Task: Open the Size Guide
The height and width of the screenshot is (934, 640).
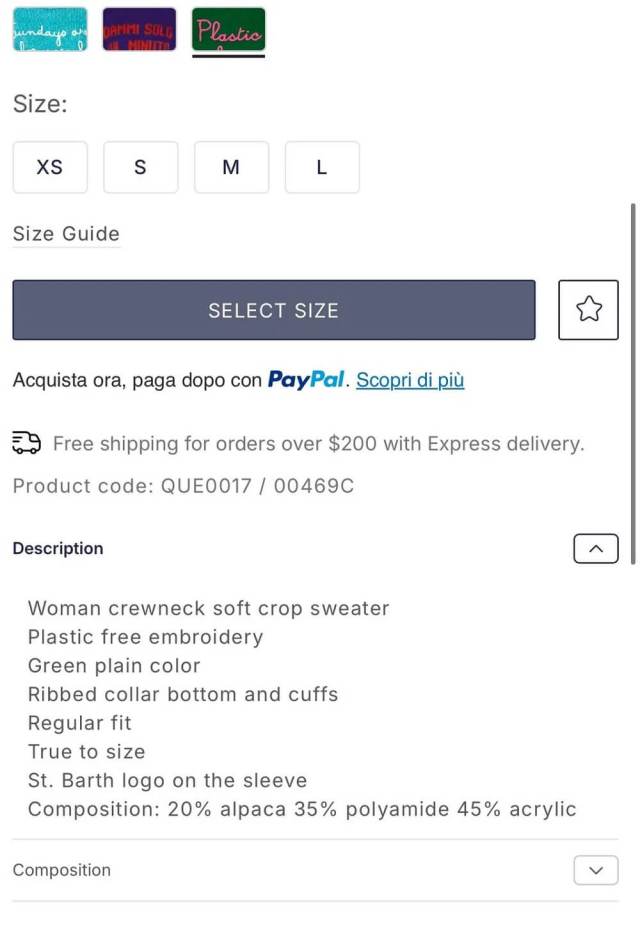Action: (65, 233)
